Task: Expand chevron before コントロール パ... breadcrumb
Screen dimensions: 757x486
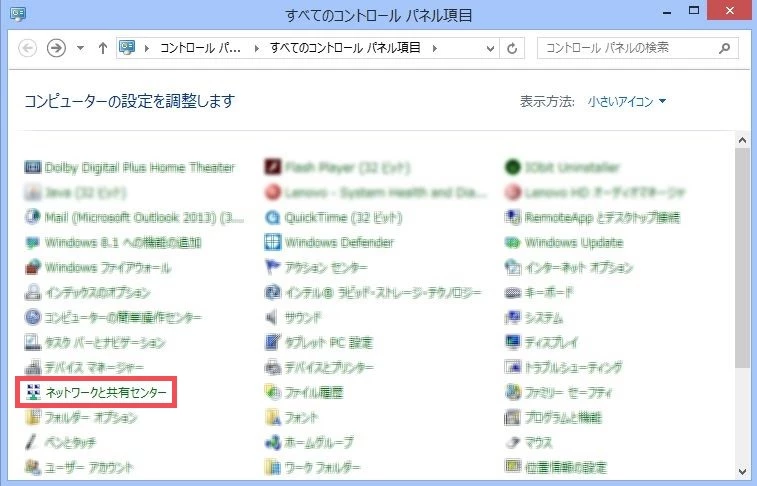Action: [146, 48]
